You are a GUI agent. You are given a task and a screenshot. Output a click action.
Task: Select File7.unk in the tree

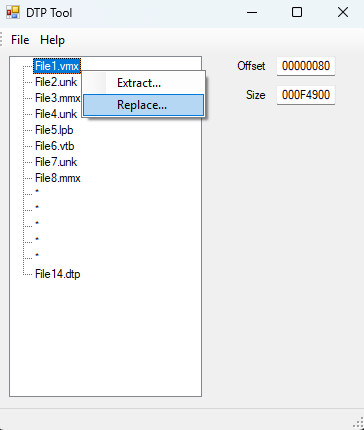click(56, 162)
